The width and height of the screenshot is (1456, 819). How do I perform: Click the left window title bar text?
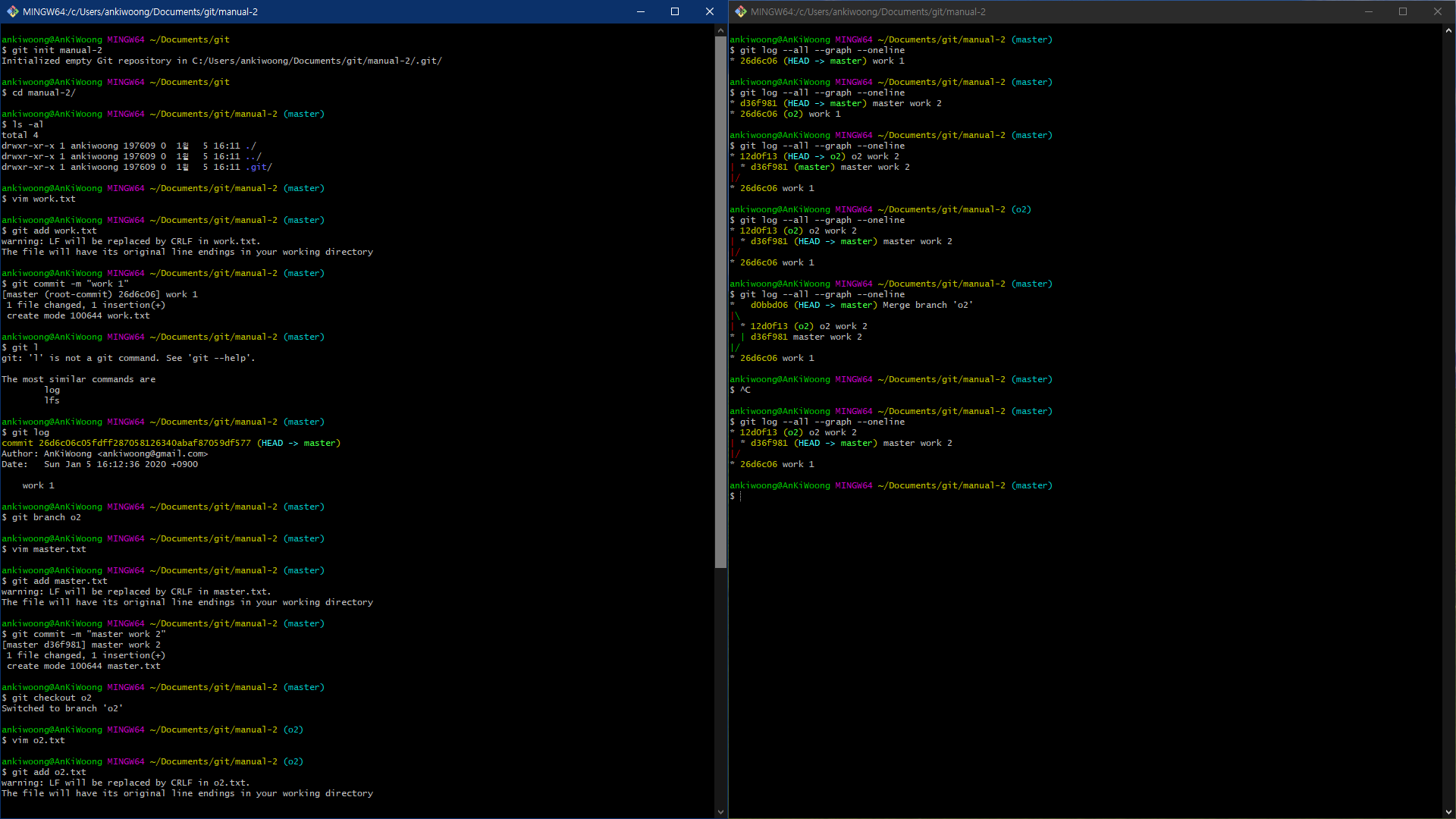pos(140,11)
